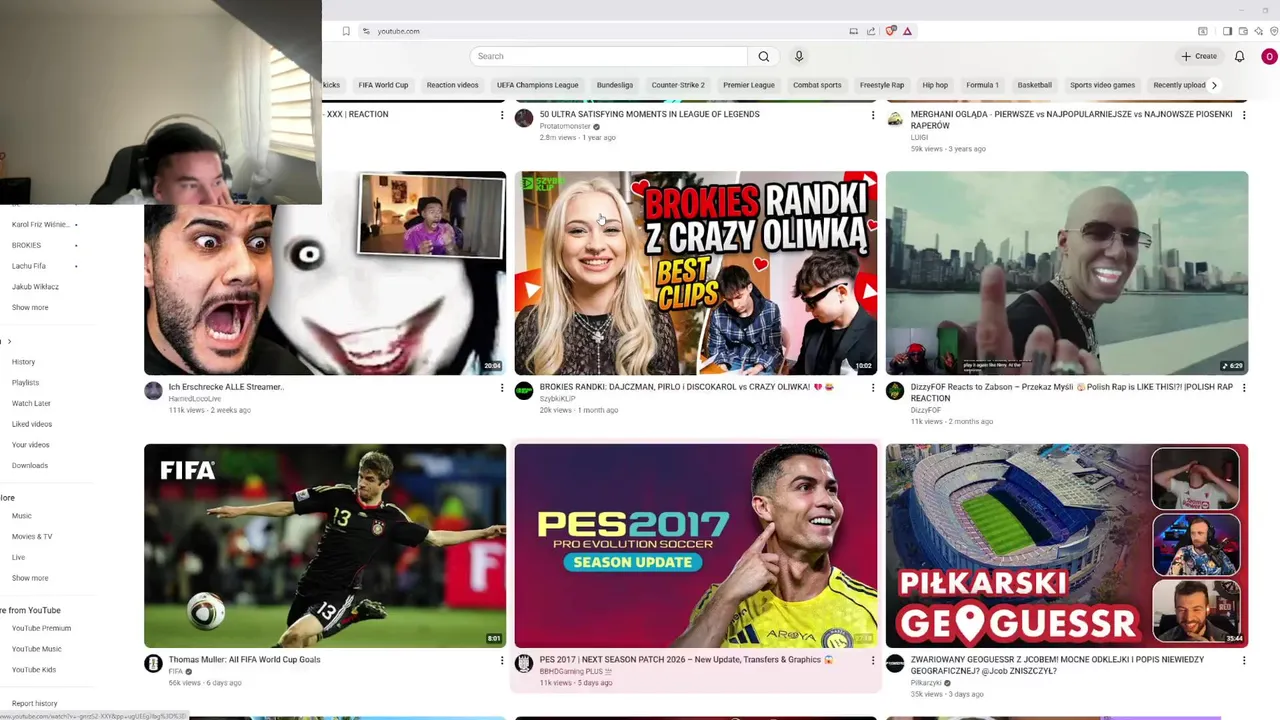The image size is (1280, 720).
Task: Open Watch Later in sidebar
Action: pyautogui.click(x=31, y=403)
